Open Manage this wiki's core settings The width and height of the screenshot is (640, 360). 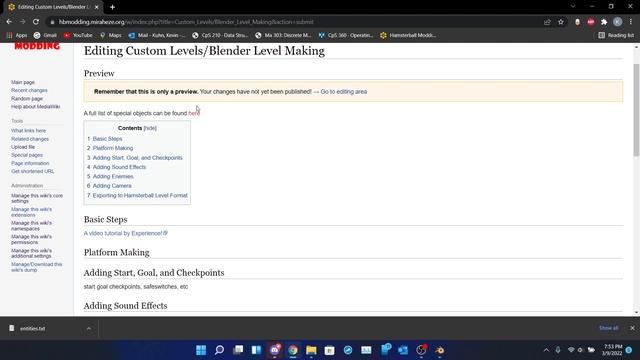(37, 198)
